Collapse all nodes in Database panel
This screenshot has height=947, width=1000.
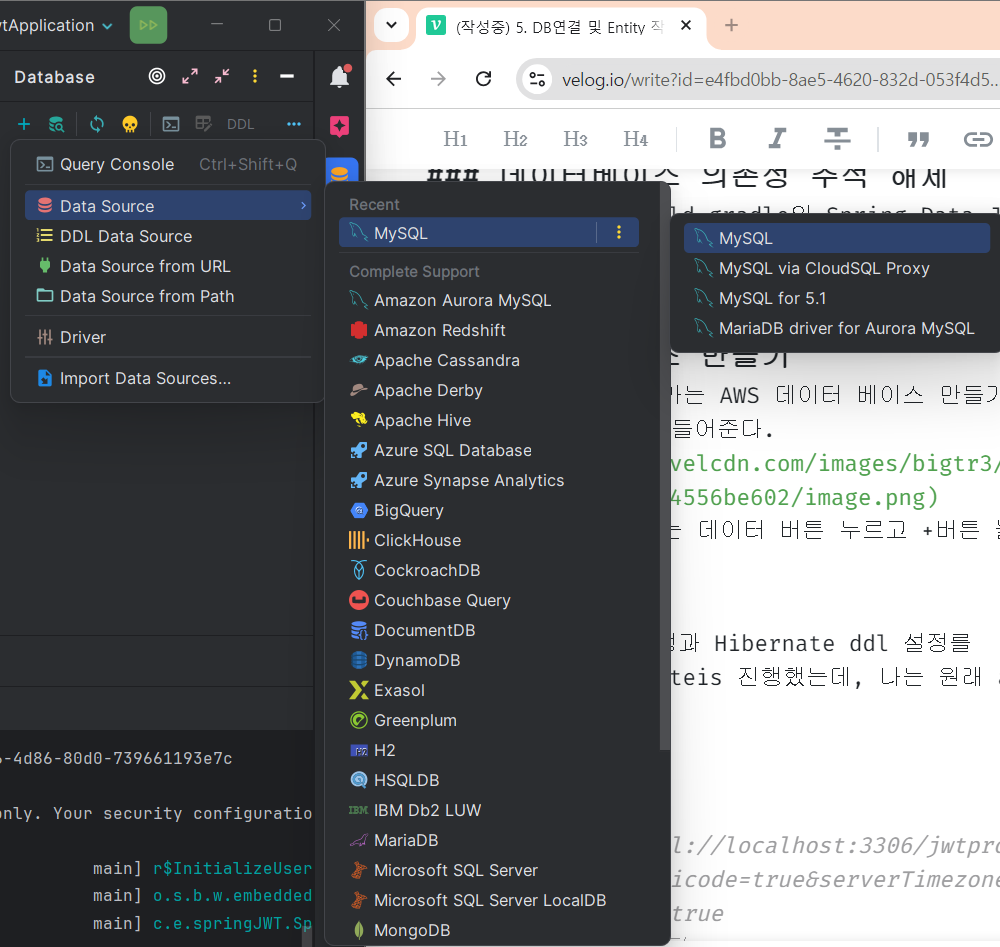click(x=222, y=77)
